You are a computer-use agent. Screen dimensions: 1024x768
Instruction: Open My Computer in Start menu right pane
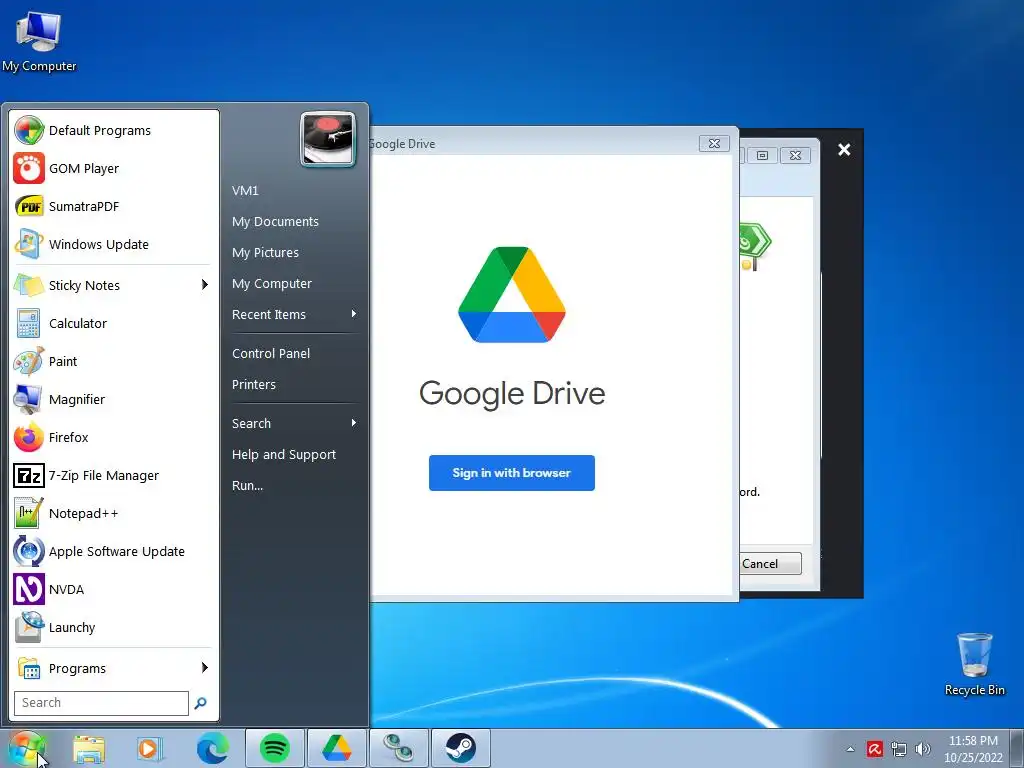(x=272, y=283)
